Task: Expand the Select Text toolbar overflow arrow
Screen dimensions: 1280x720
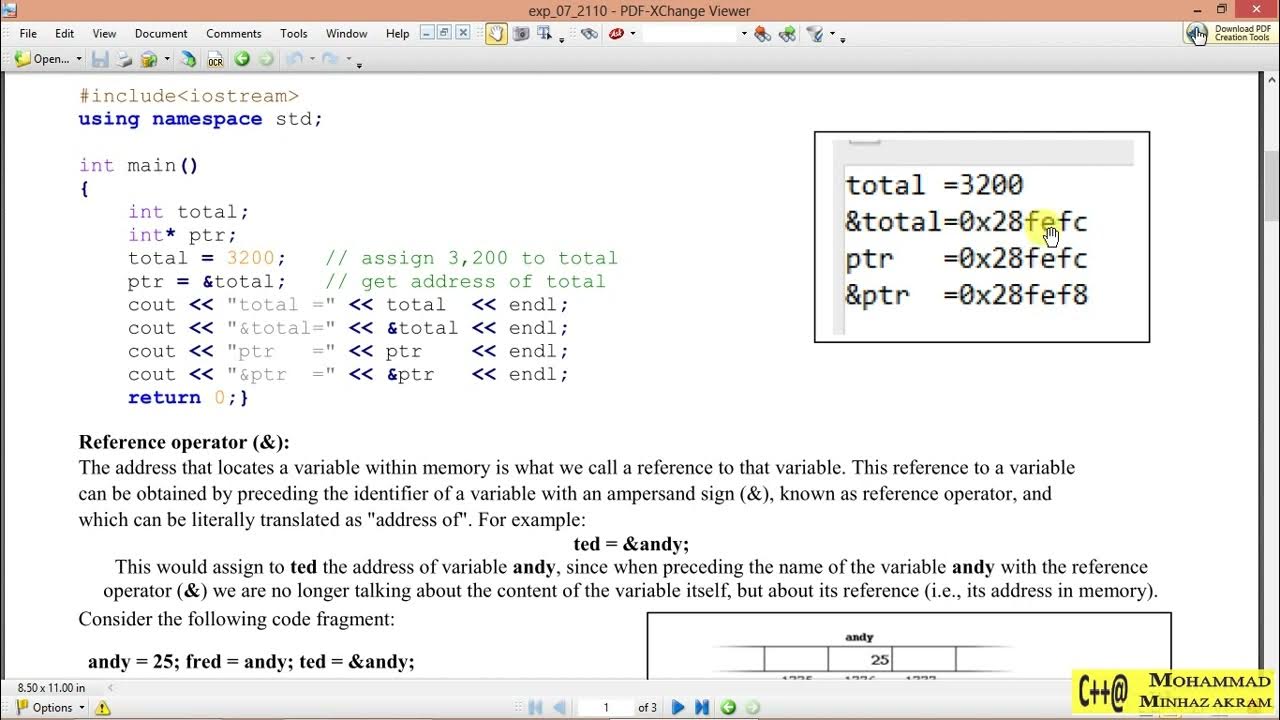Action: (x=561, y=40)
